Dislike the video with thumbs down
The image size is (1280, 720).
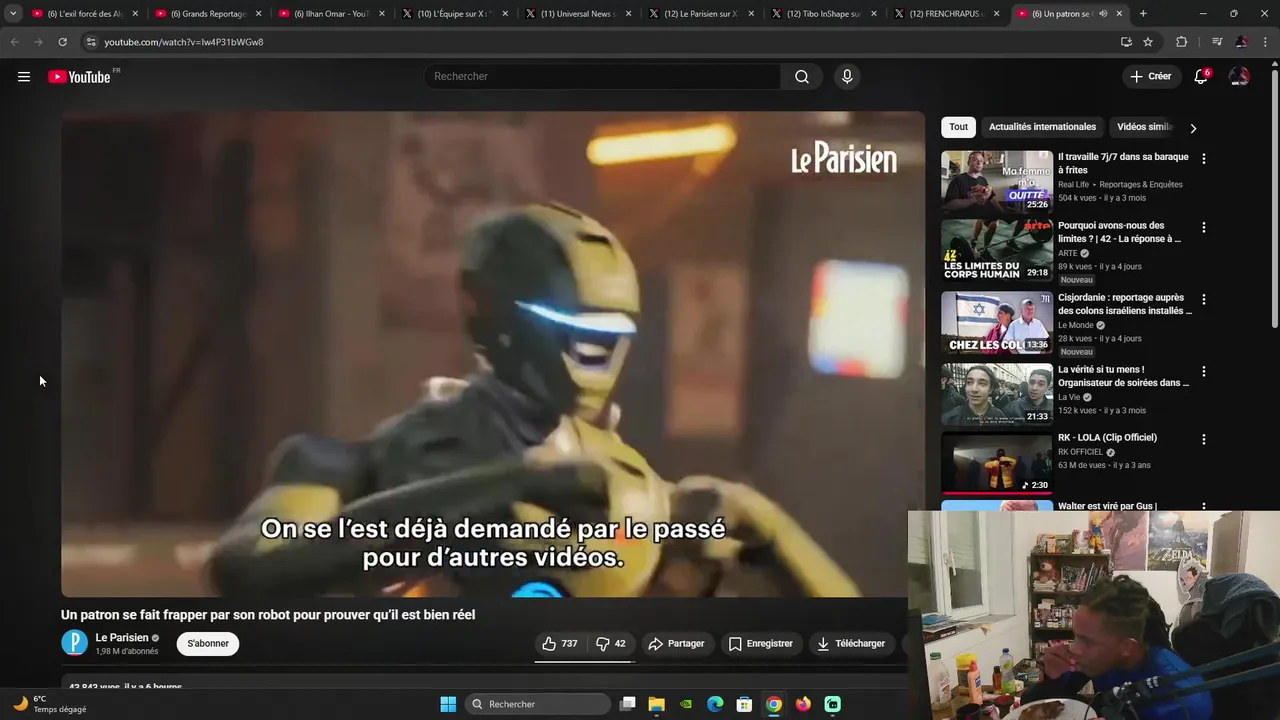coord(611,644)
